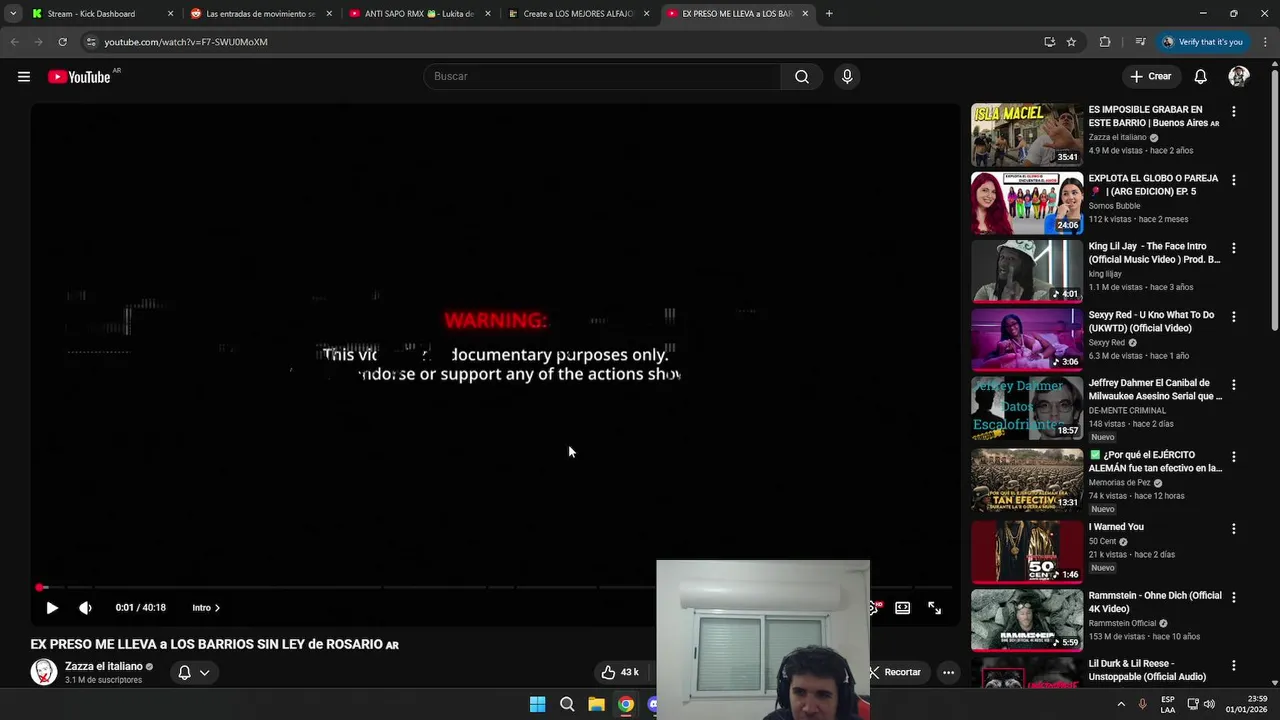Open the I Warned You video title
1280x720 pixels.
click(x=1116, y=527)
